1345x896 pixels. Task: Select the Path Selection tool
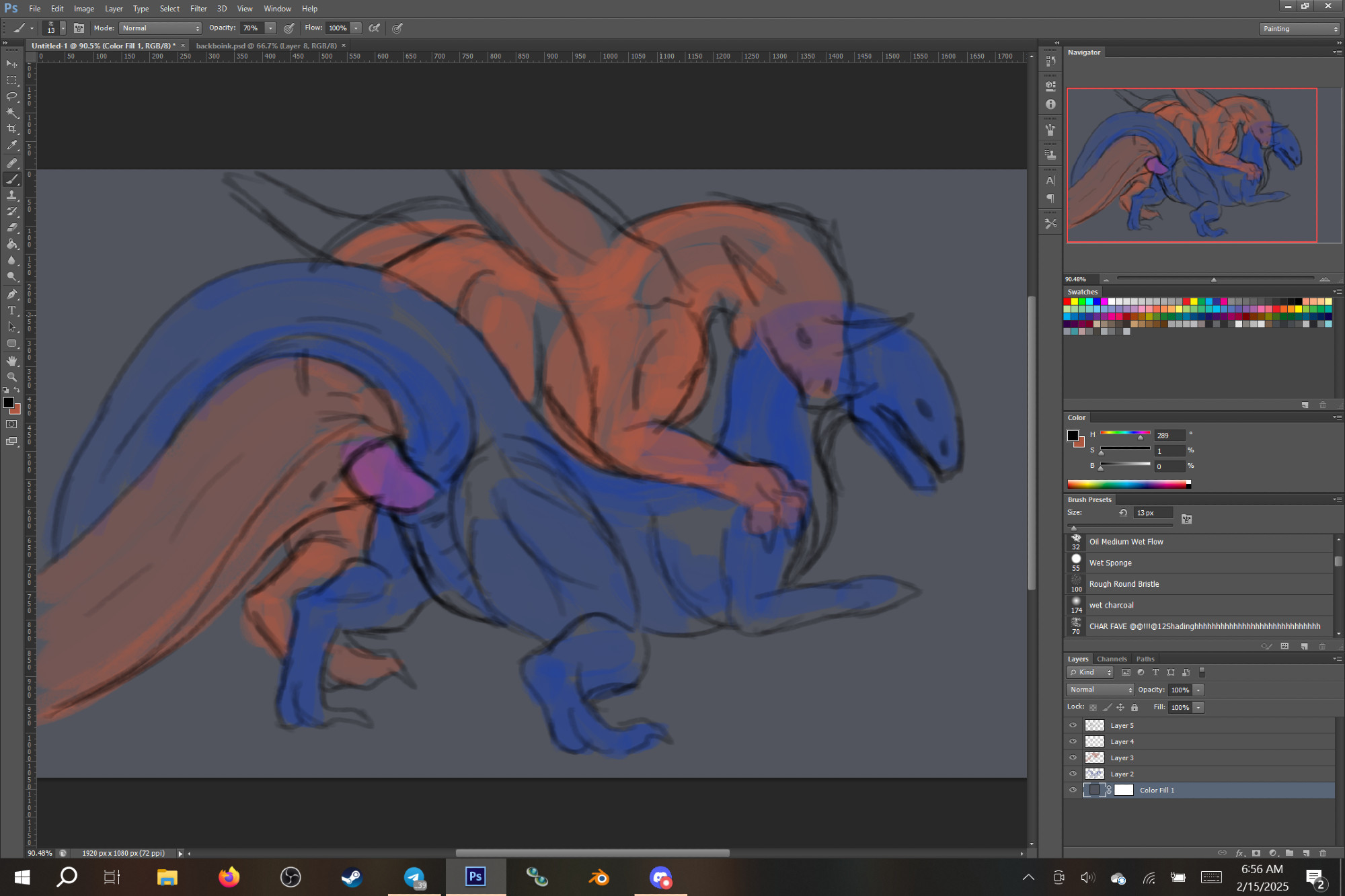(12, 327)
